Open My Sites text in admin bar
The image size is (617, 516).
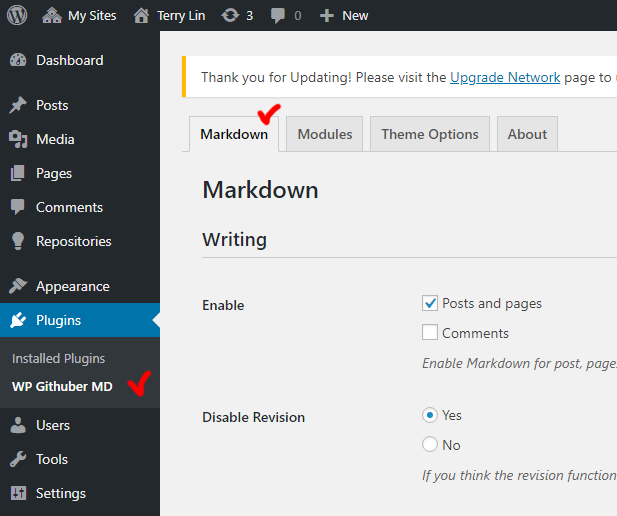tap(92, 16)
